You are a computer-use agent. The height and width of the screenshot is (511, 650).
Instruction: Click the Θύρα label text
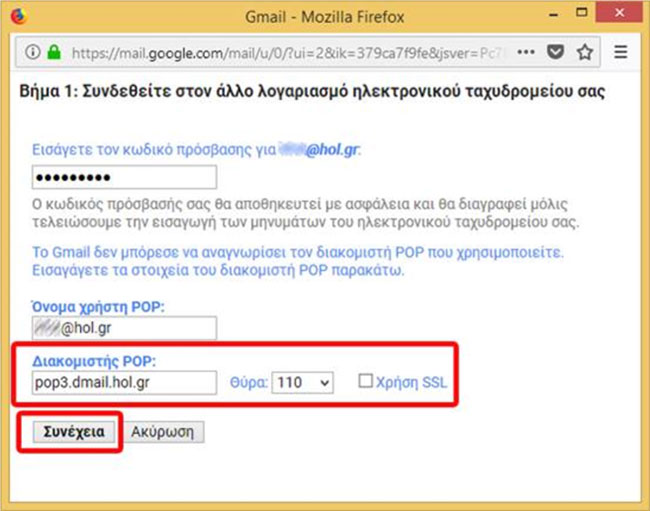249,382
